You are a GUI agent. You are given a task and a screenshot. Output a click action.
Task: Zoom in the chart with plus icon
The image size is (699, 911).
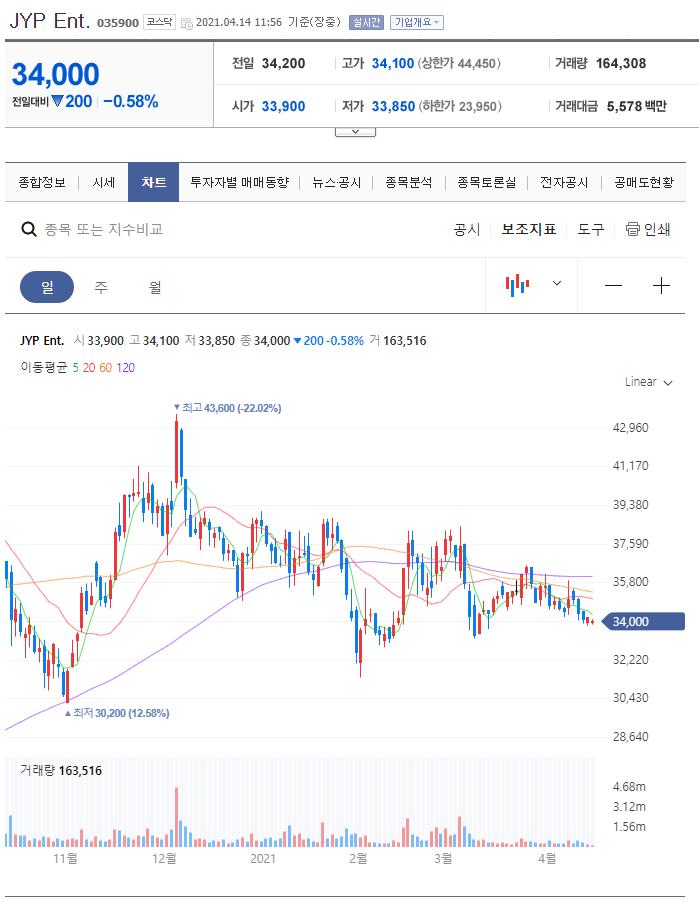[661, 285]
